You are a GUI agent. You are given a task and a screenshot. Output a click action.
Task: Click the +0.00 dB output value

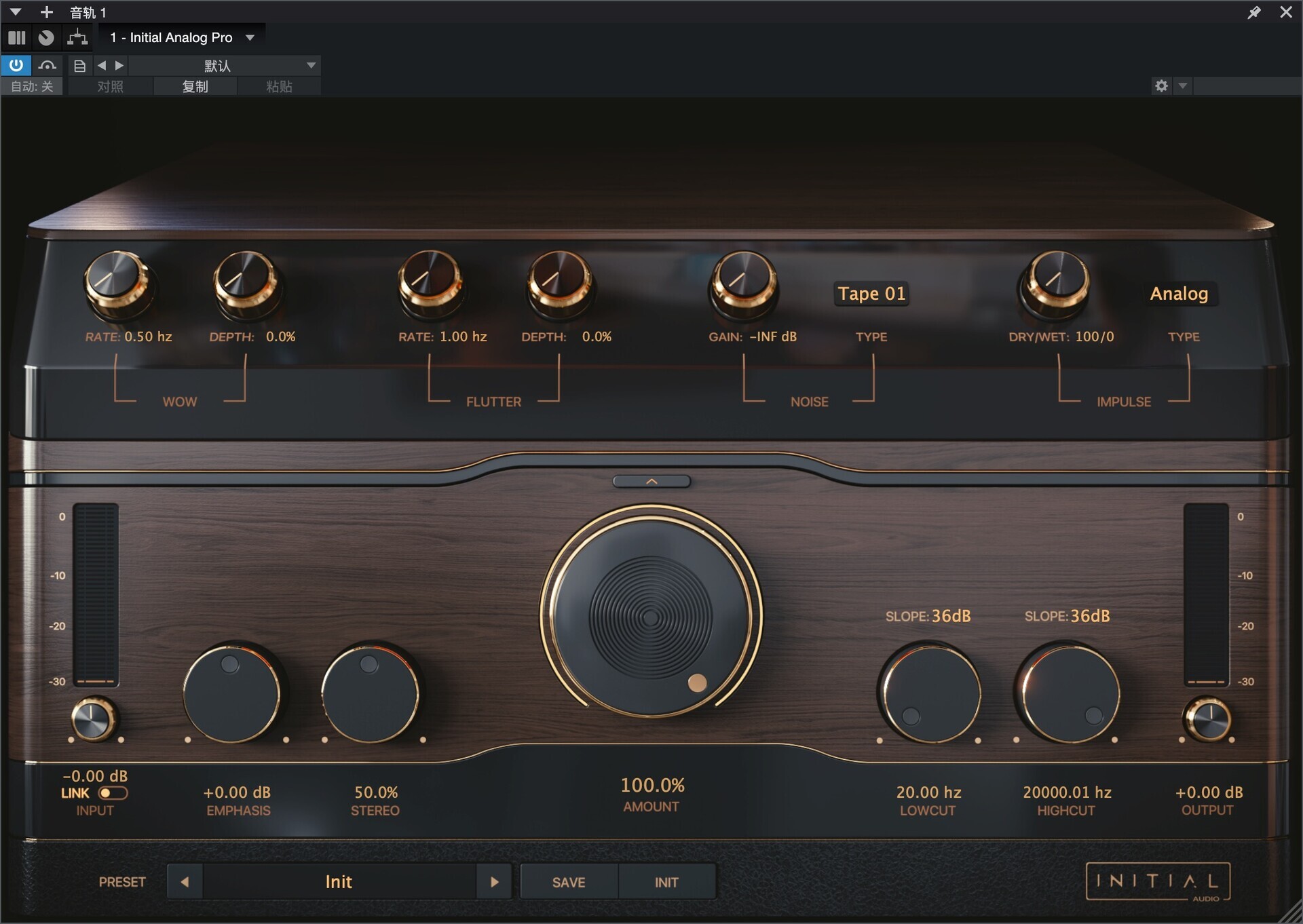coord(1209,792)
